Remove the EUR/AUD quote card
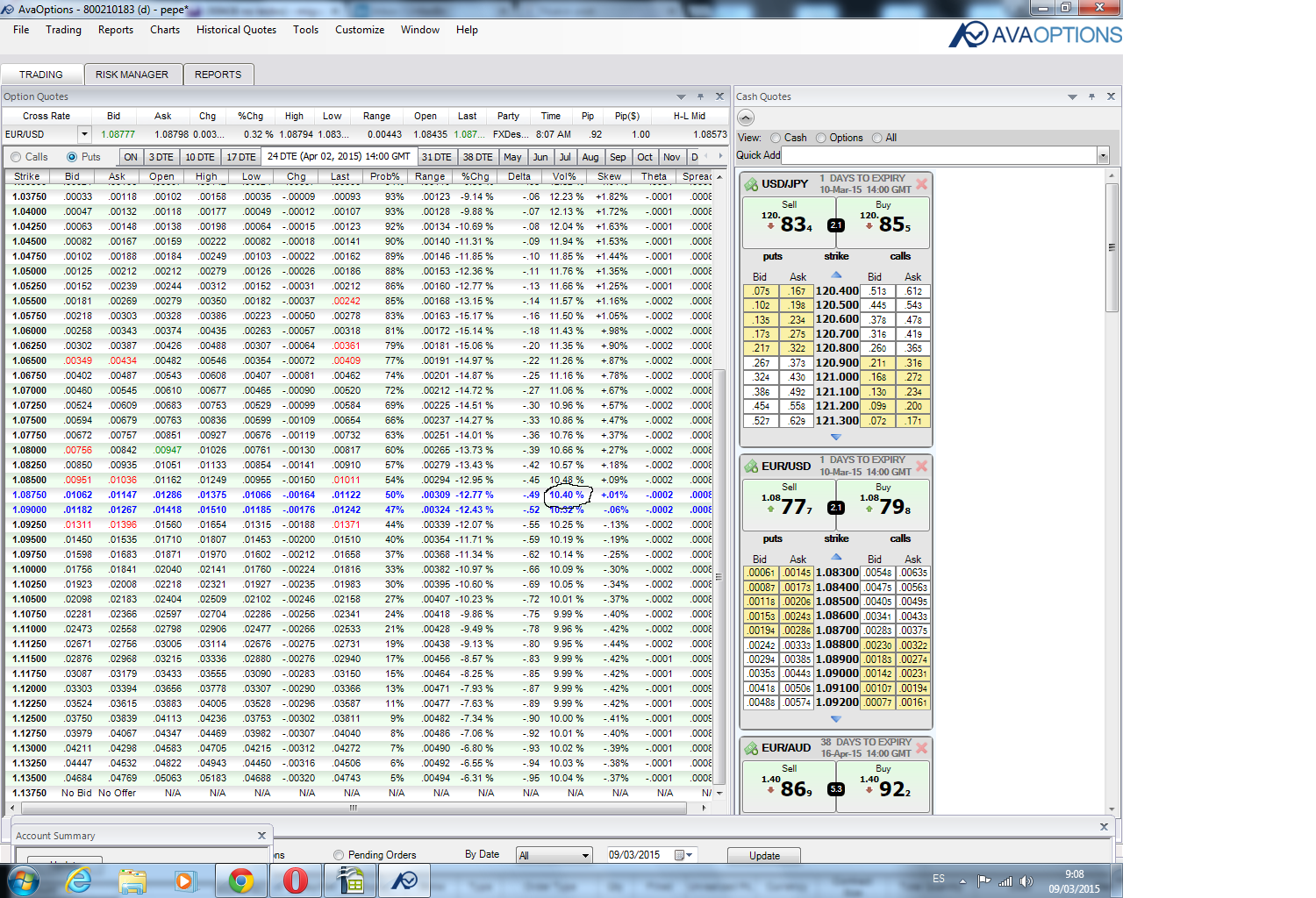1316x898 pixels. pyautogui.click(x=921, y=748)
